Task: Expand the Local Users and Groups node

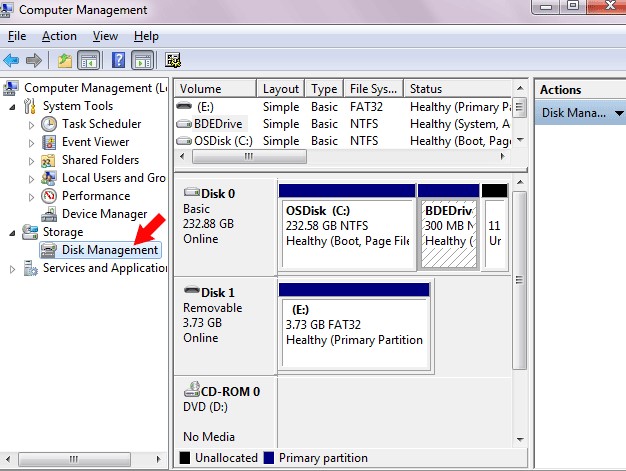Action: 32,179
